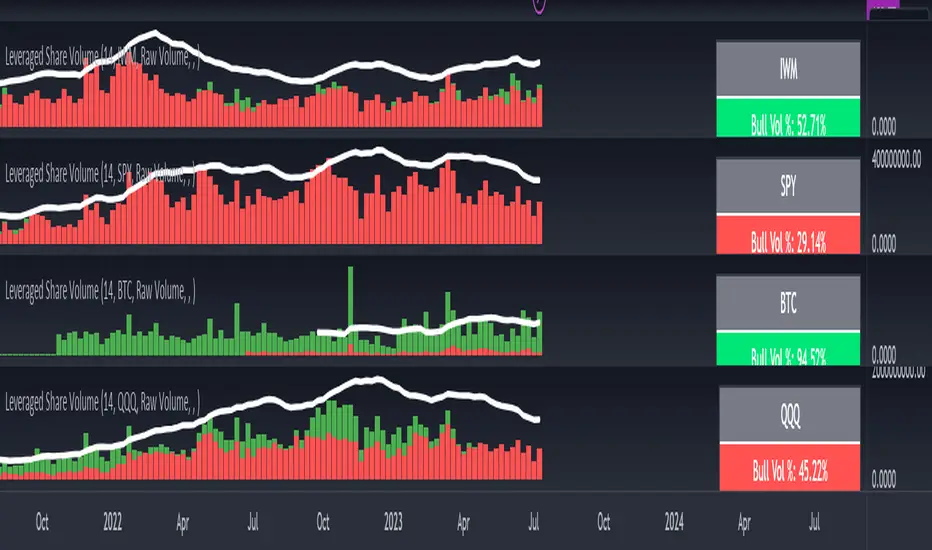Click the white moving average line in BTC pane
Image resolution: width=932 pixels, height=550 pixels.
coord(428,327)
